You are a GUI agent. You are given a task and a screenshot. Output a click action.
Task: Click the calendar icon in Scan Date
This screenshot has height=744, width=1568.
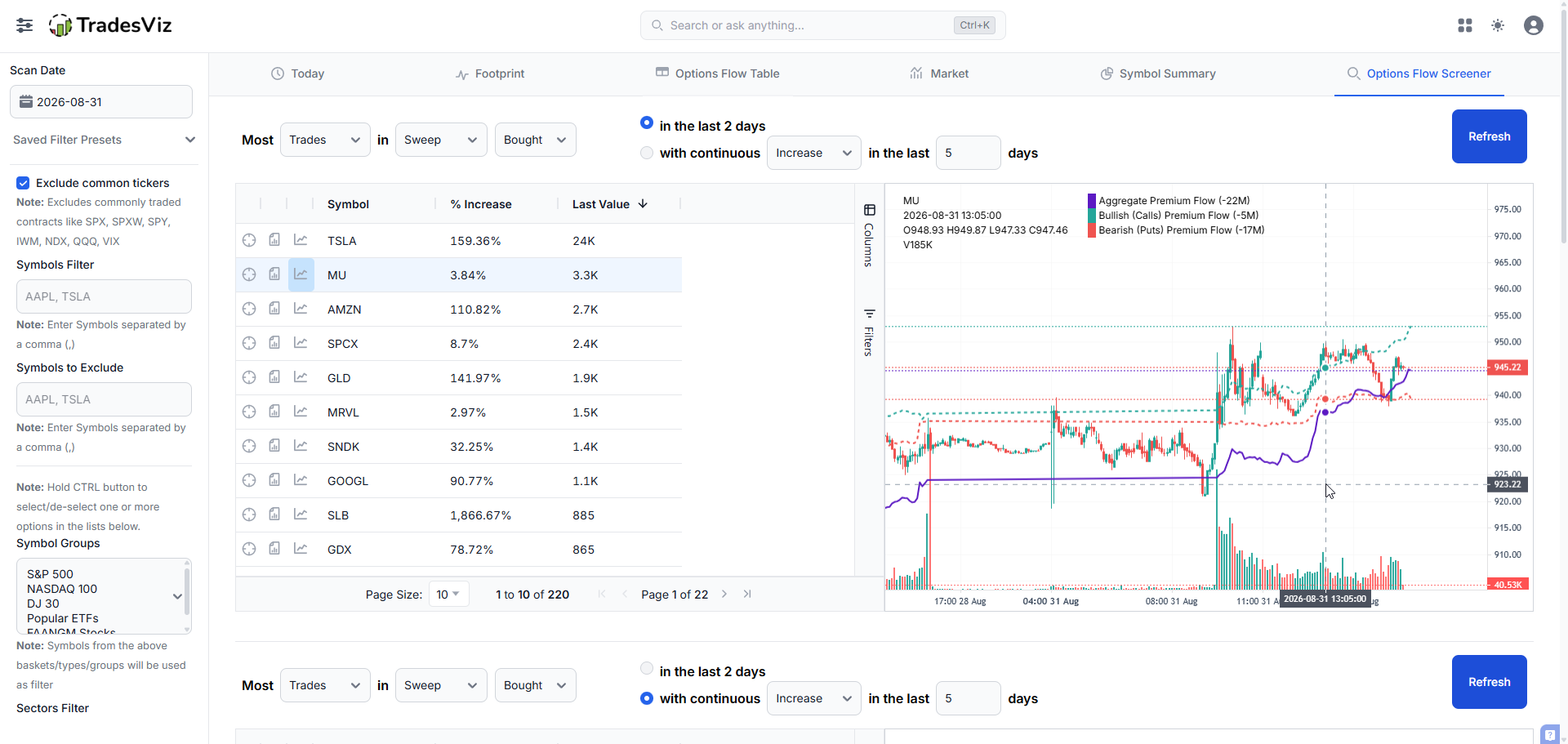click(x=26, y=102)
